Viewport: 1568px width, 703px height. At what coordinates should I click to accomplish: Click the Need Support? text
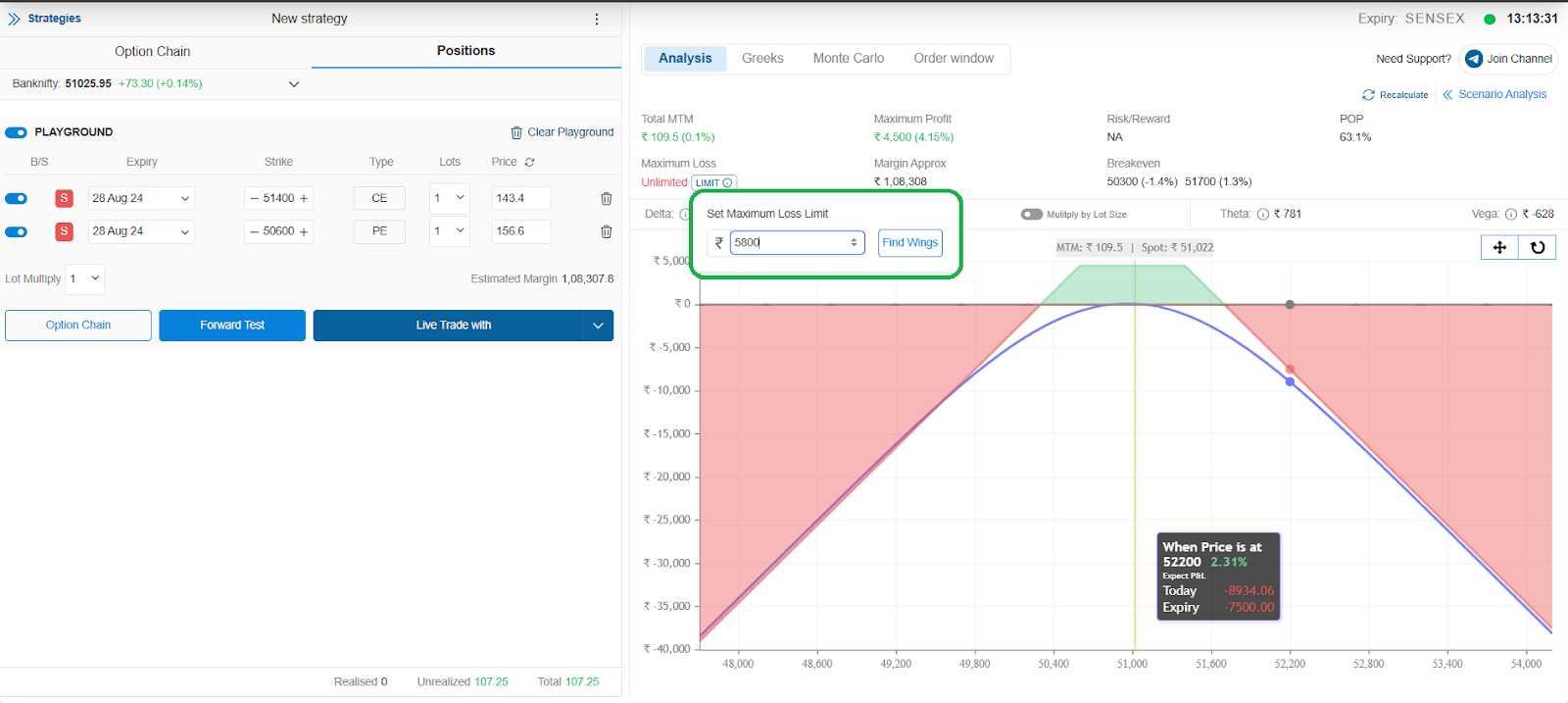[x=1413, y=59]
